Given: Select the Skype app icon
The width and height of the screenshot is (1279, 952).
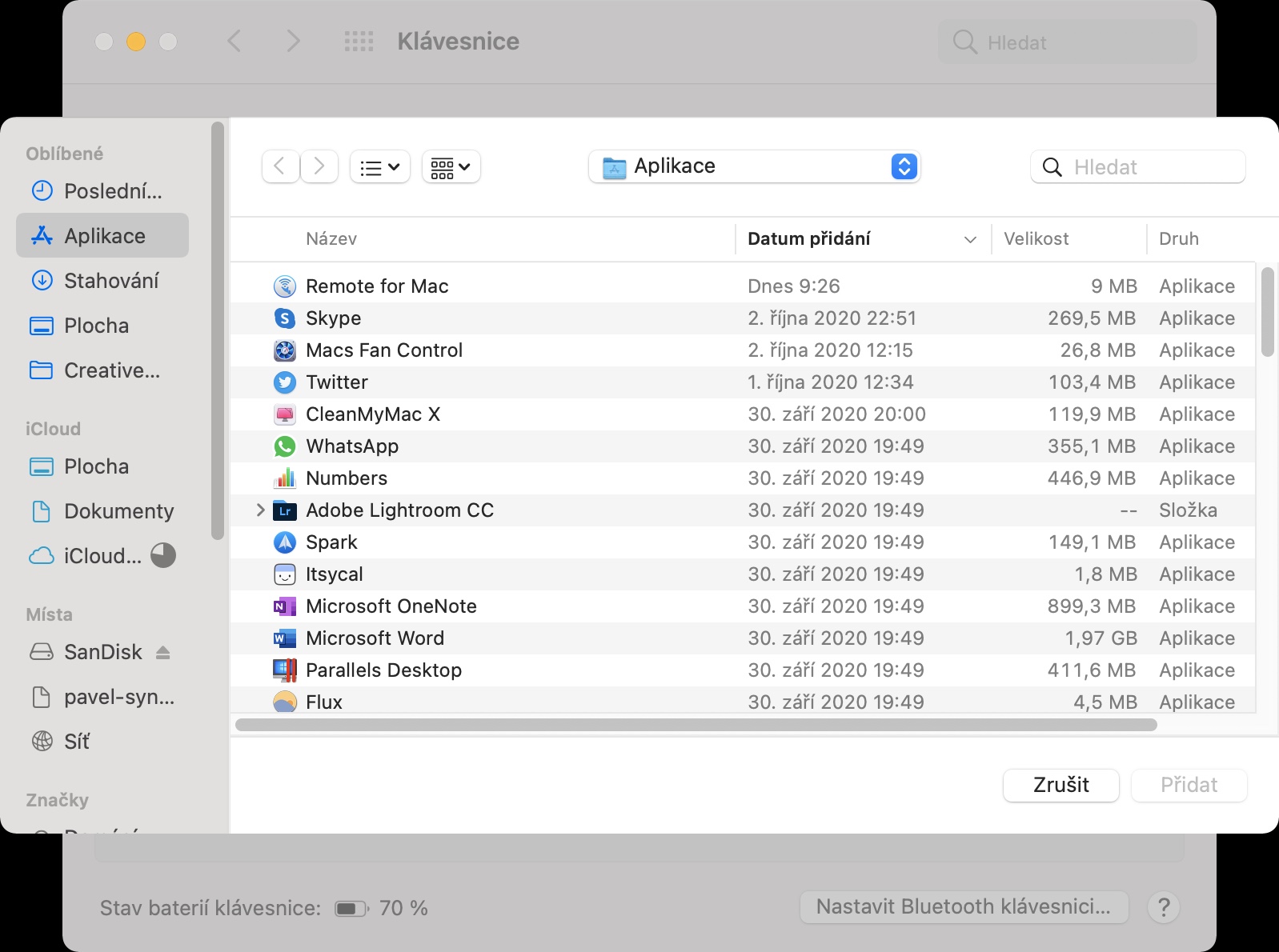Looking at the screenshot, I should coord(285,318).
